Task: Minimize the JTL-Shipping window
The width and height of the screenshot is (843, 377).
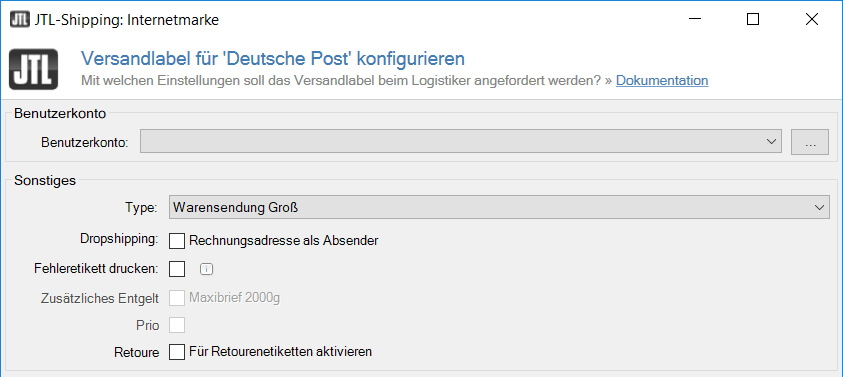Action: tap(695, 20)
